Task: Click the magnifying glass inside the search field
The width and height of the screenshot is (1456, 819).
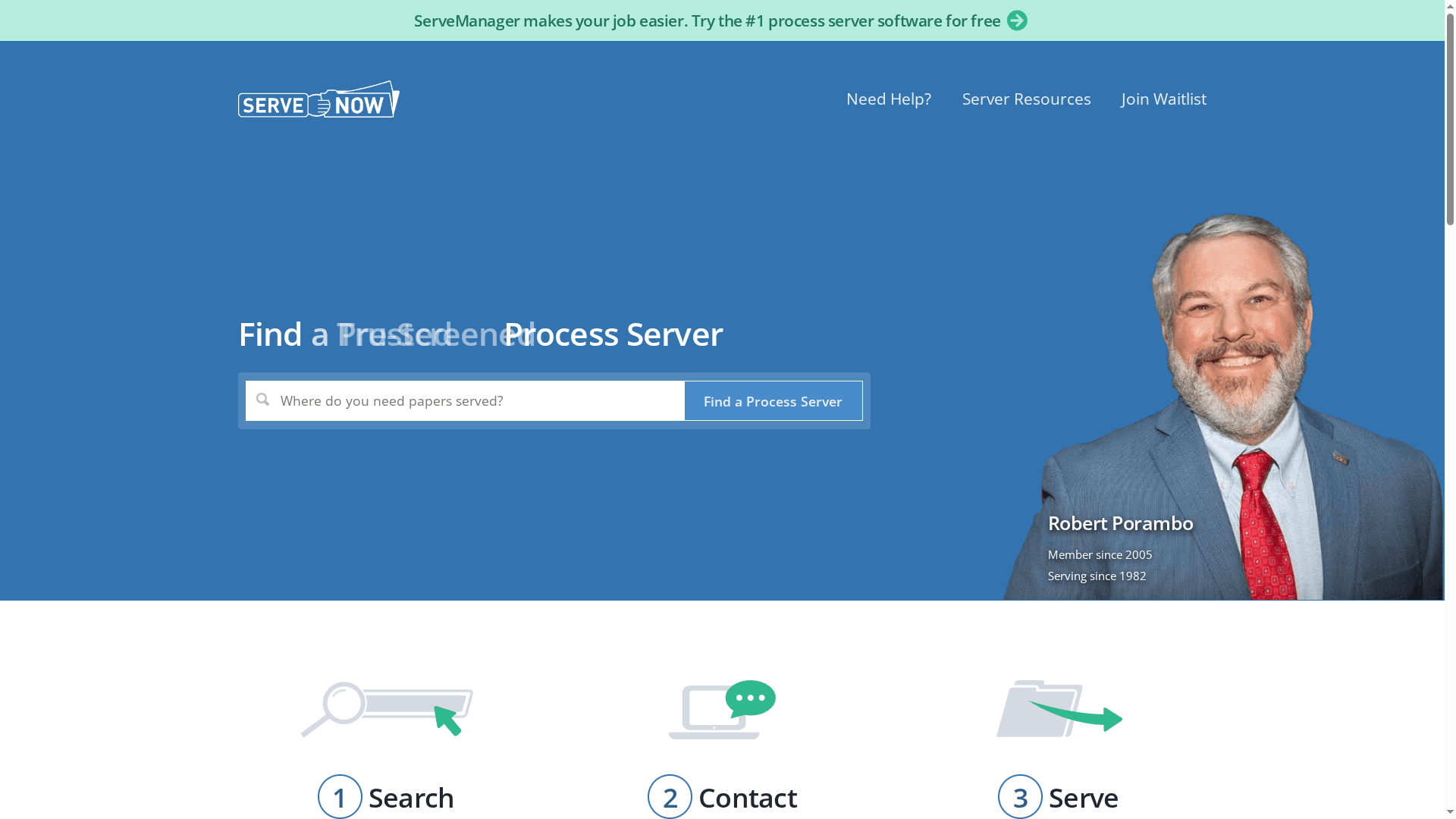Action: tap(262, 400)
